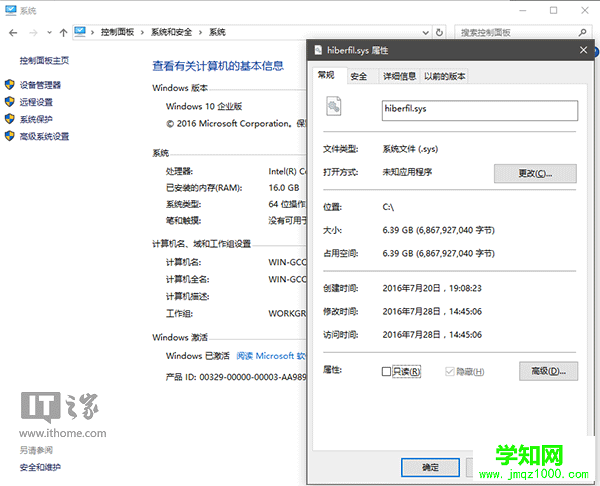Close the 系统 window

point(585,11)
